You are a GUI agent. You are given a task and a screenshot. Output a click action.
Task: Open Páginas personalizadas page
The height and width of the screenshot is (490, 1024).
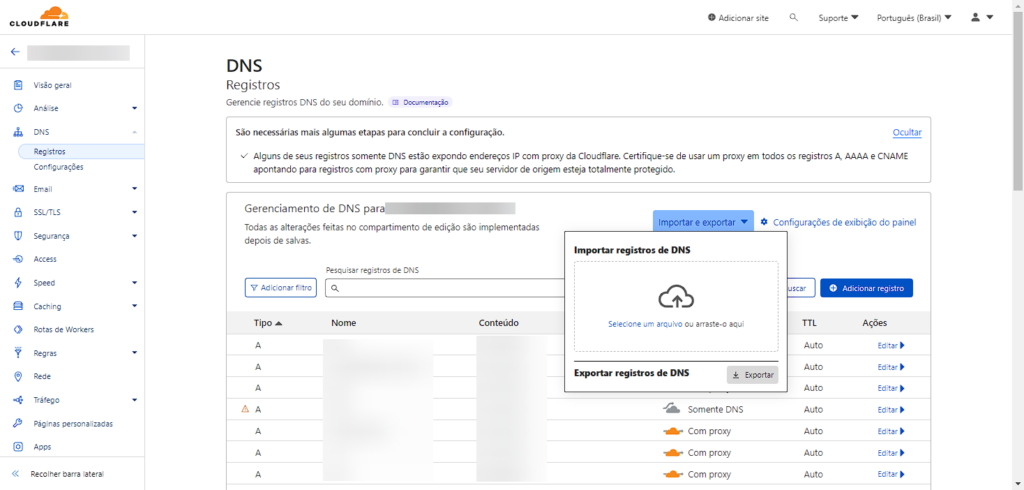tap(73, 423)
